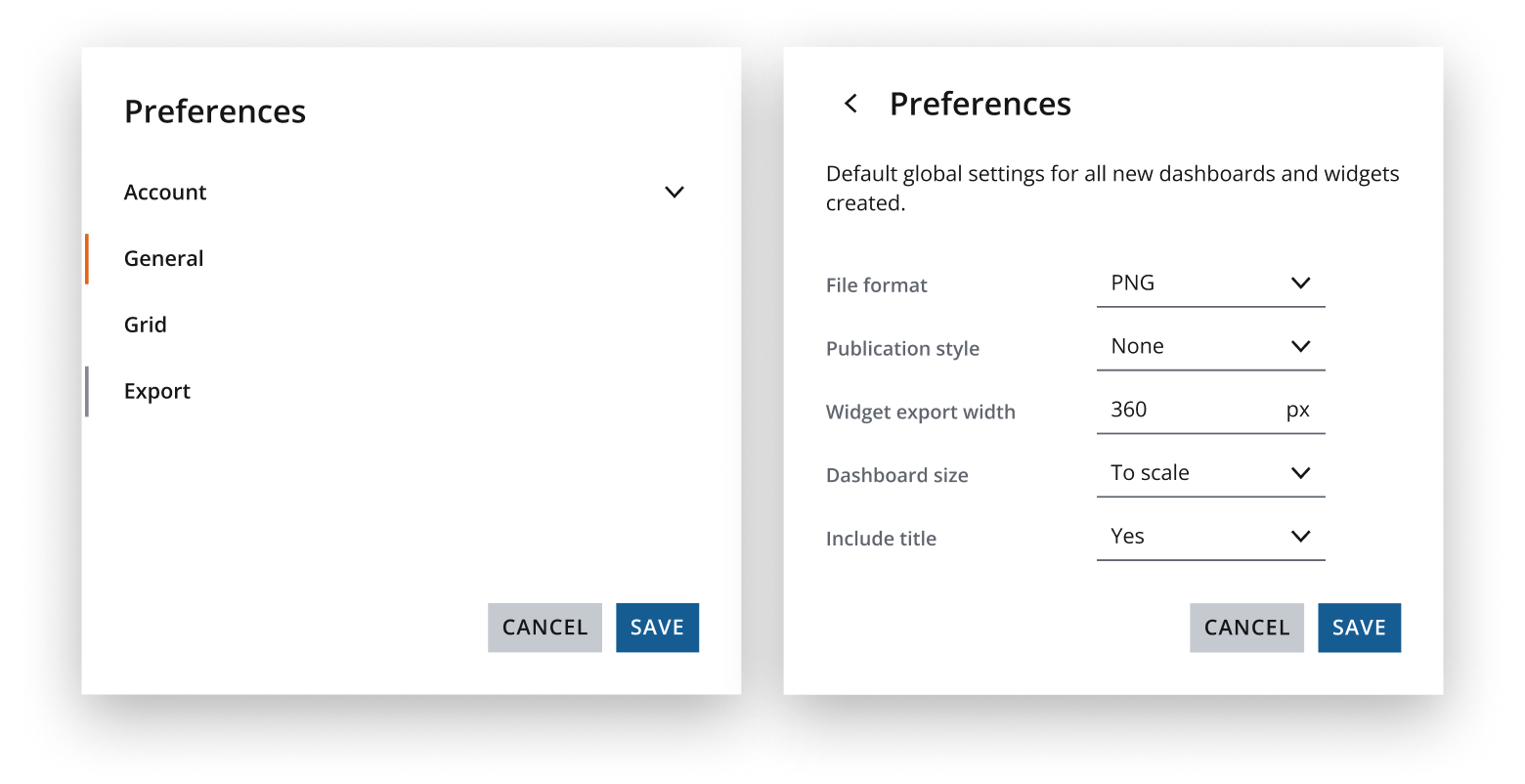Open the dropdown showing To scale
1525x784 pixels.
(x=1193, y=473)
